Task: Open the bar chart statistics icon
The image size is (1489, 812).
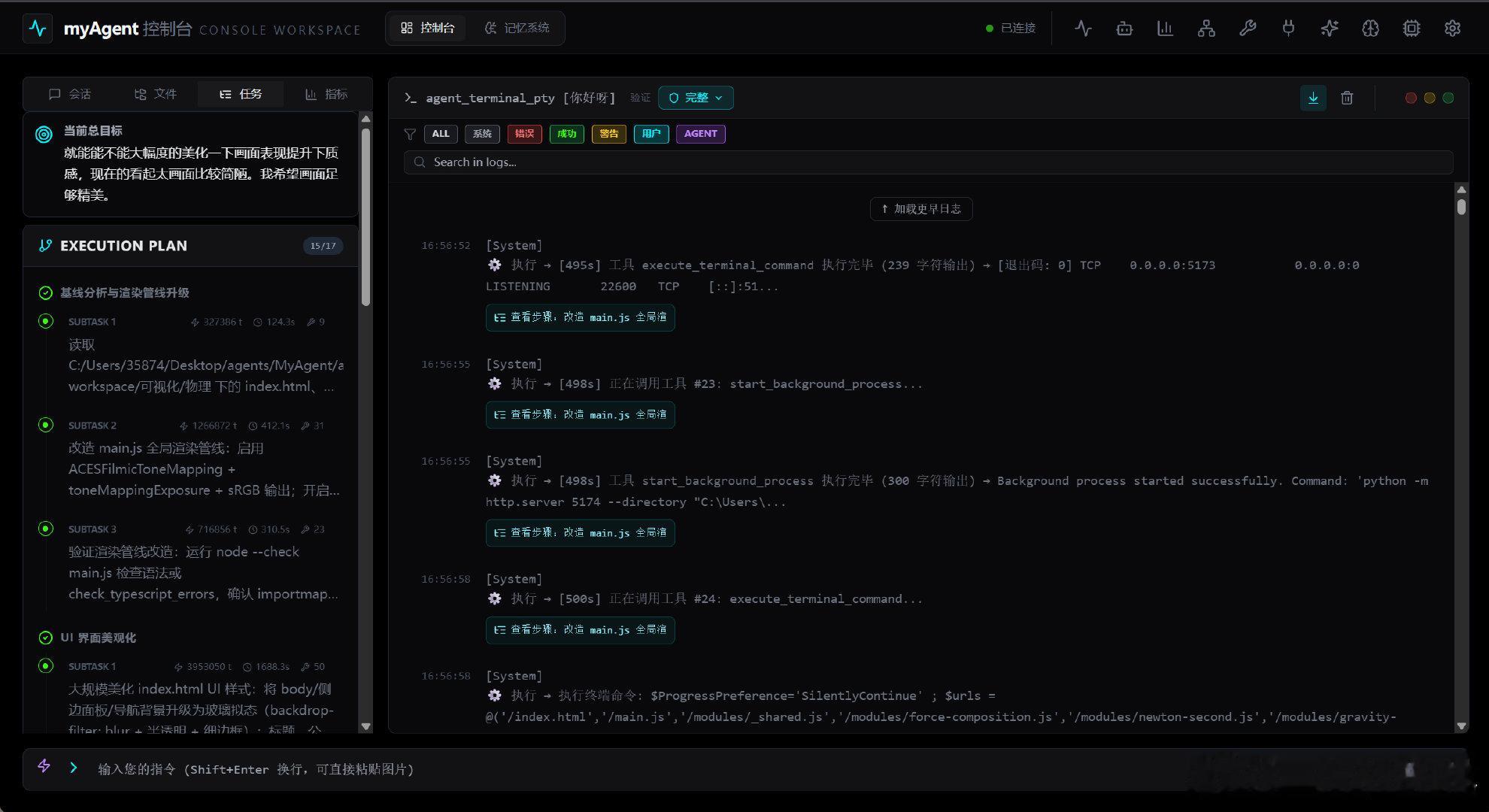Action: (1165, 29)
